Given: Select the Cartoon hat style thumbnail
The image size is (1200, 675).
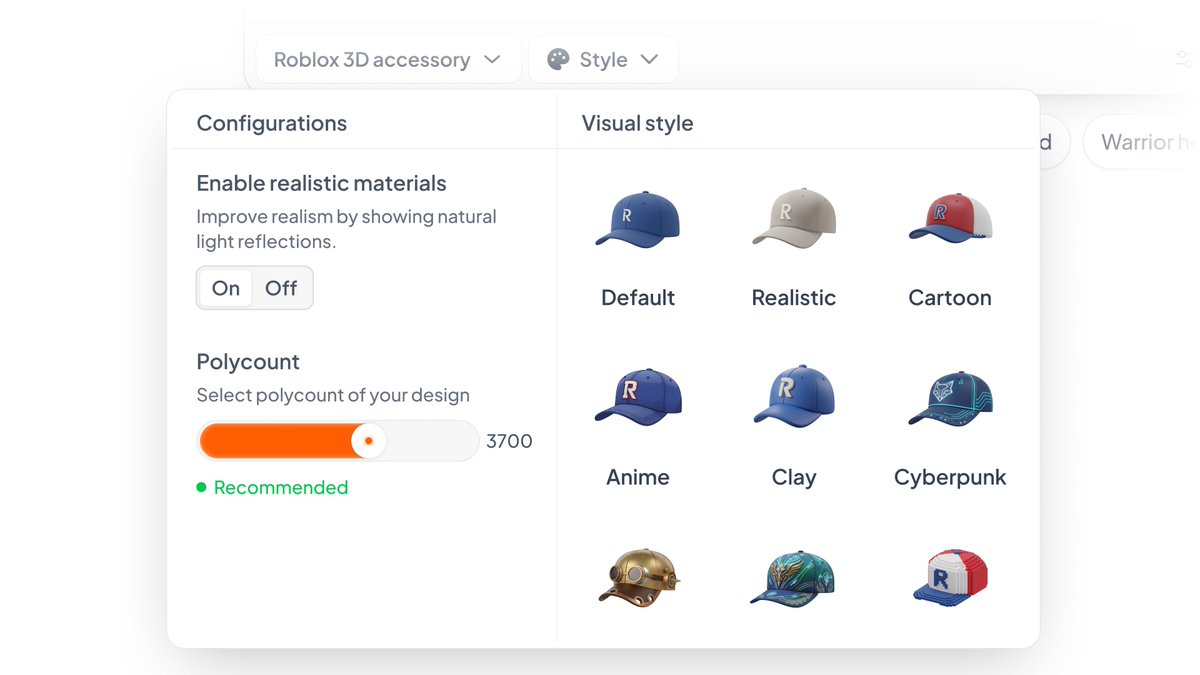Looking at the screenshot, I should (949, 218).
